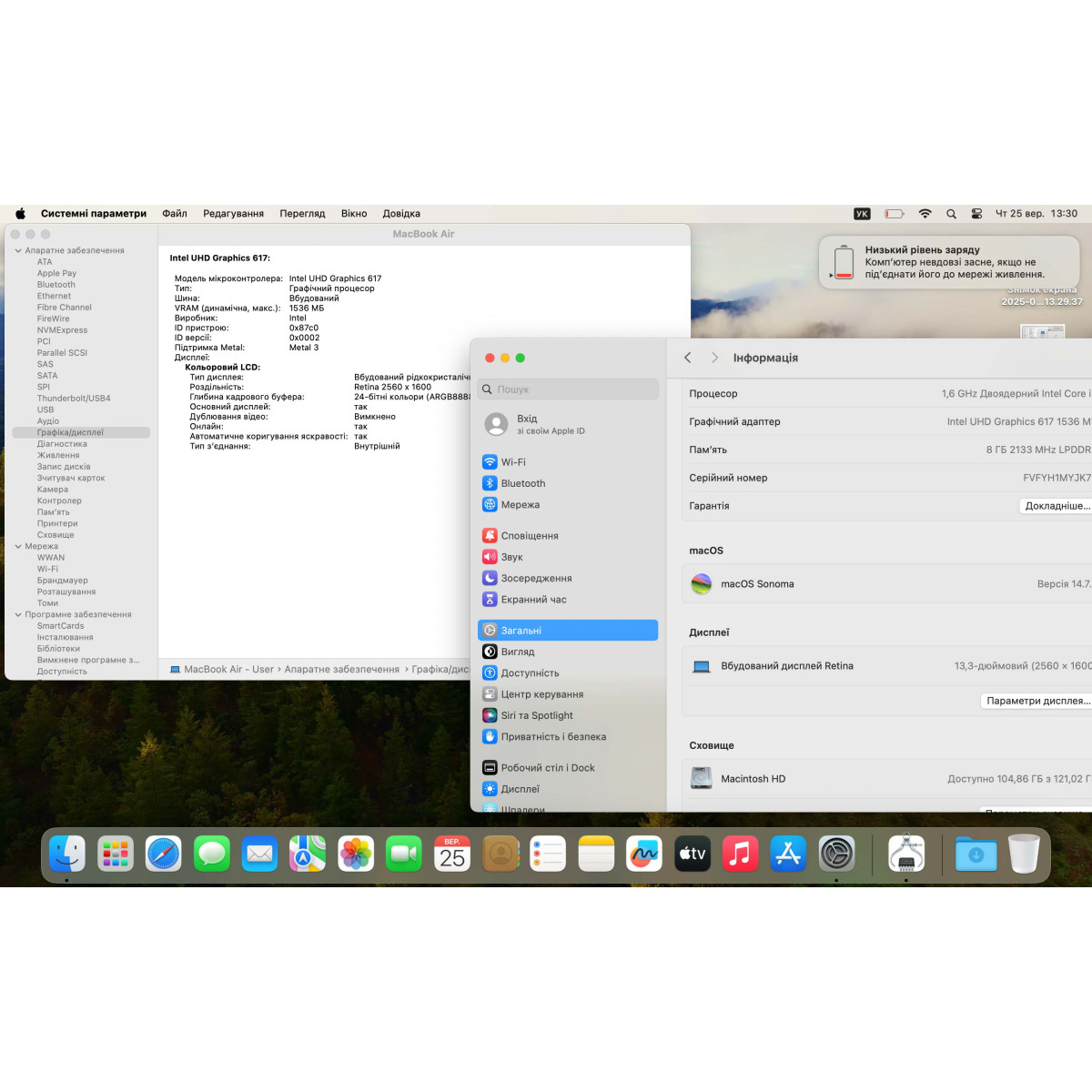Select Bluetooth in Settings sidebar

pos(568,483)
